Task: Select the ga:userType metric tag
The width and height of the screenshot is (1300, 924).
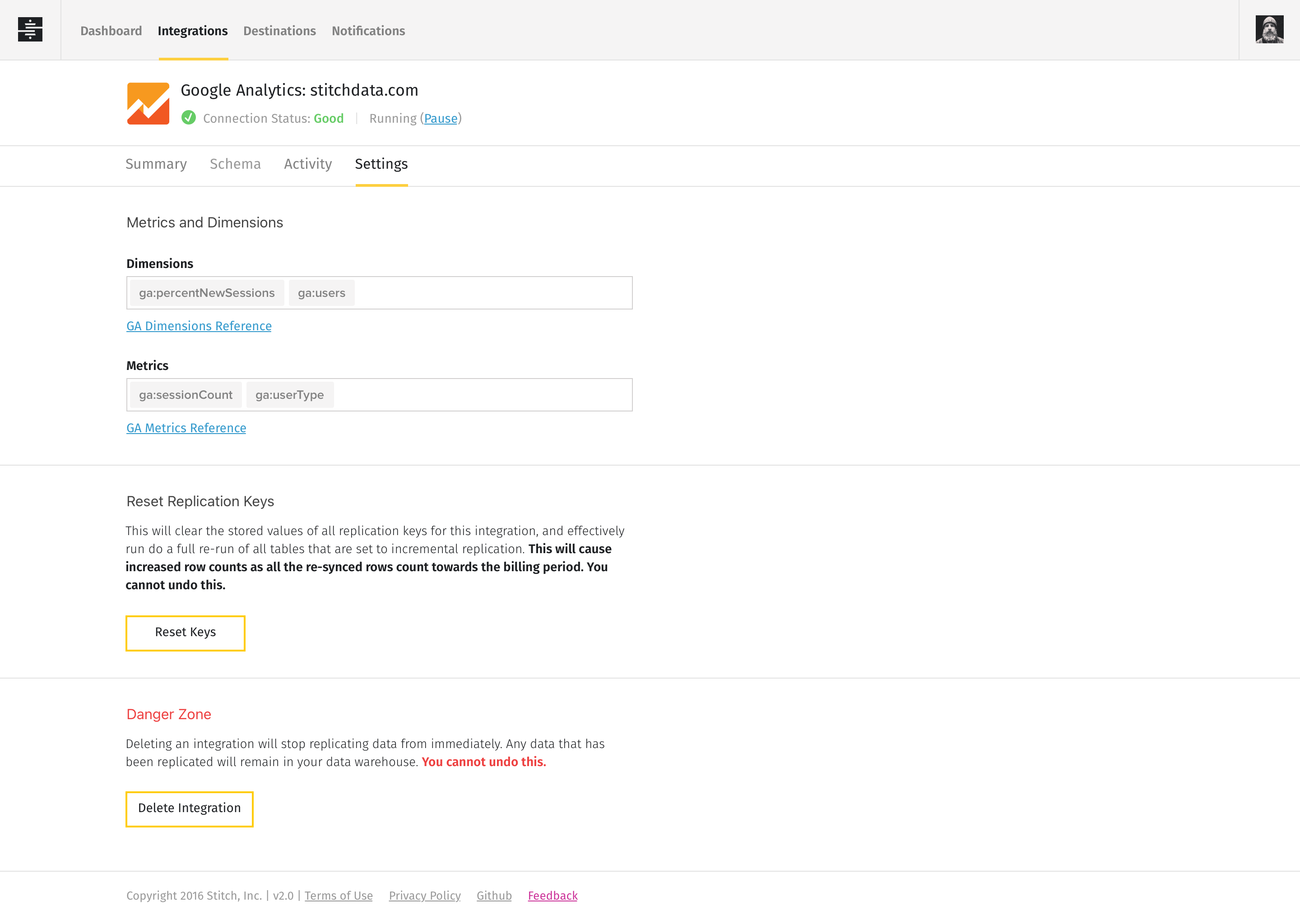Action: point(290,395)
